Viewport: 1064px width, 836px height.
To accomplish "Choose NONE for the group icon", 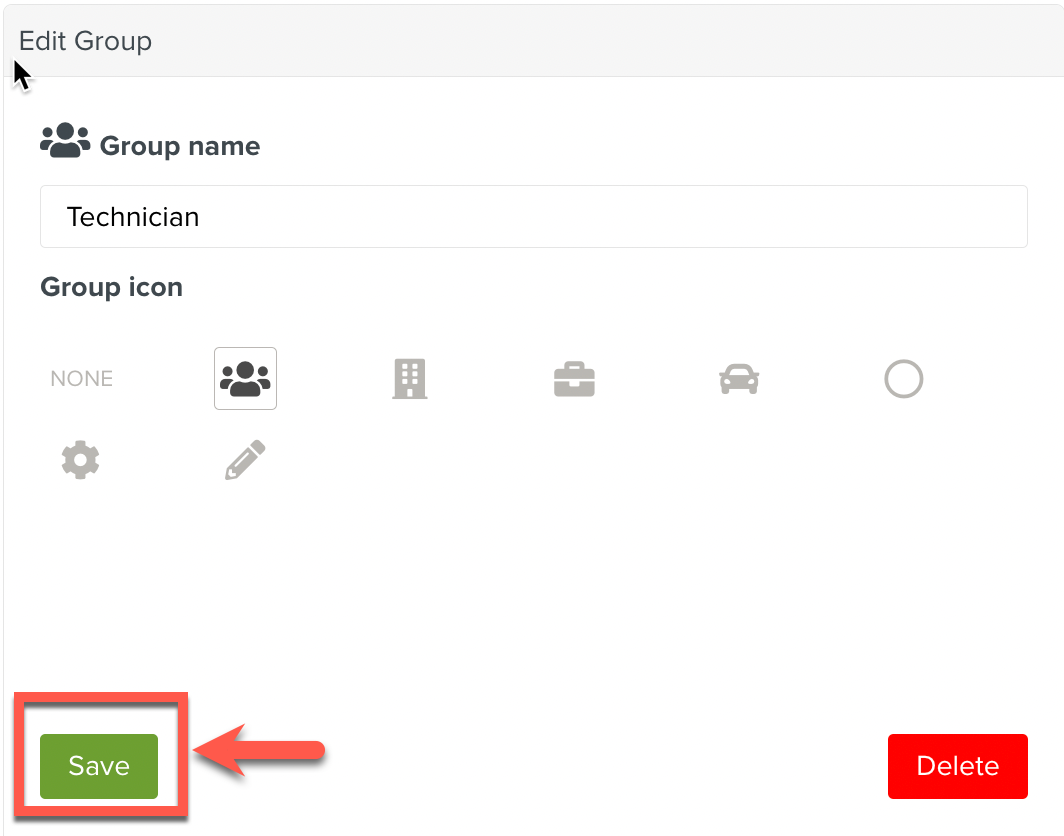I will [x=81, y=378].
